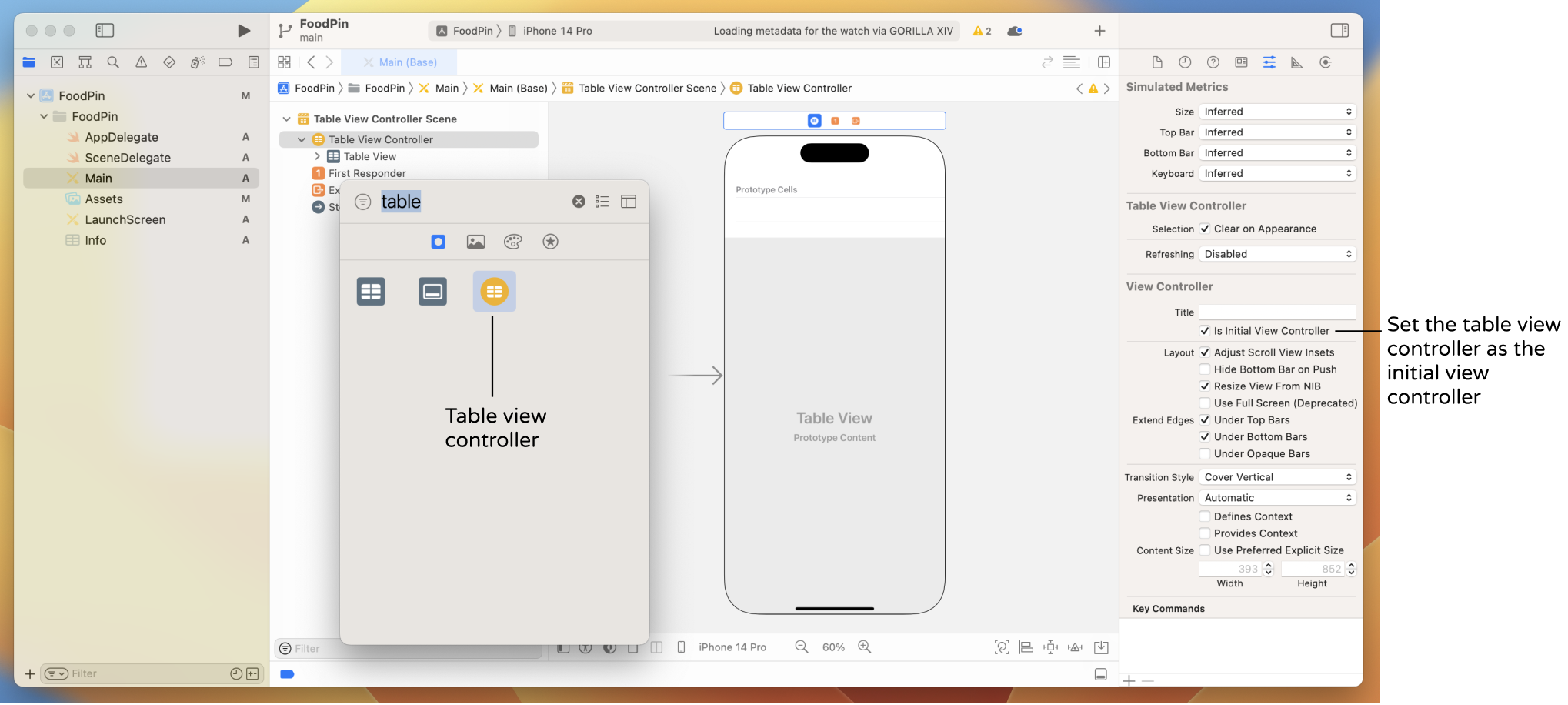Click the FoodPin scheme selector
The image size is (1568, 705).
tap(465, 31)
